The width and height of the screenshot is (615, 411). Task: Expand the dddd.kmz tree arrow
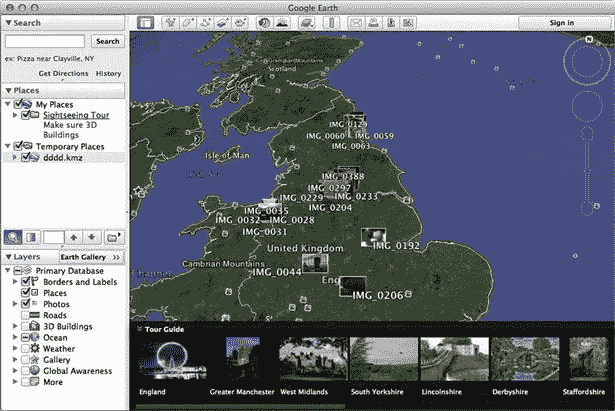pos(15,157)
